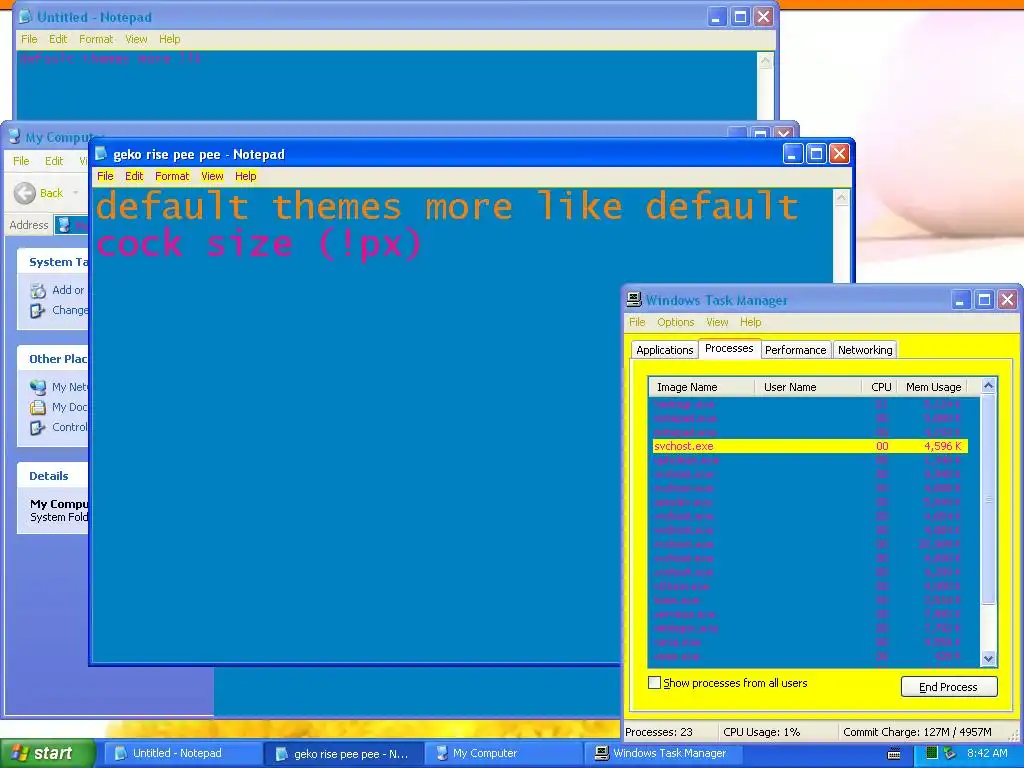Image resolution: width=1024 pixels, height=768 pixels.
Task: Click the Windows flag Start button
Action: [x=47, y=753]
